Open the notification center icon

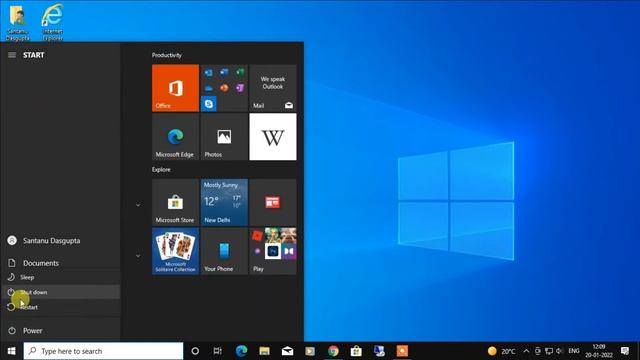[x=625, y=351]
